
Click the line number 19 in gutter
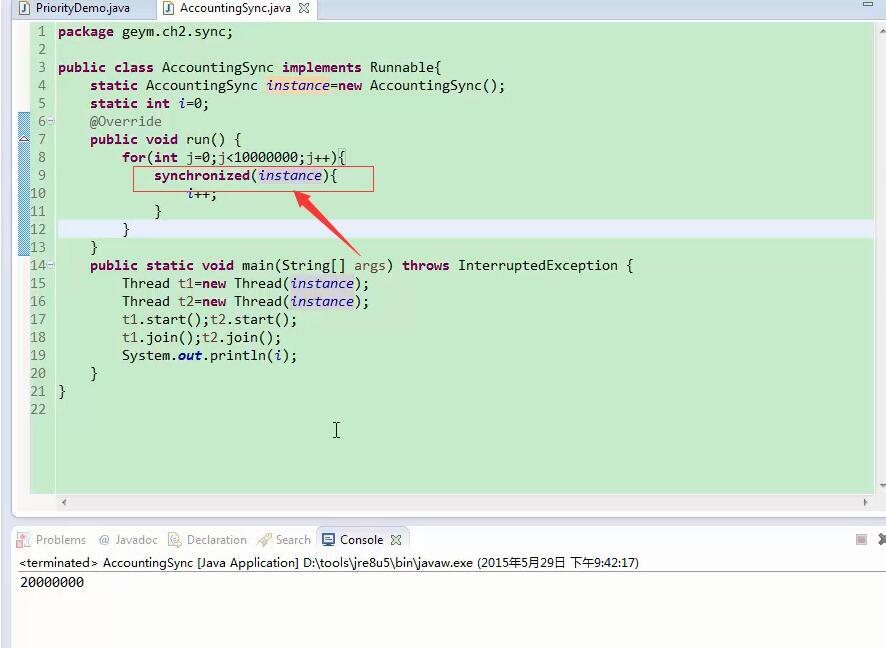38,356
